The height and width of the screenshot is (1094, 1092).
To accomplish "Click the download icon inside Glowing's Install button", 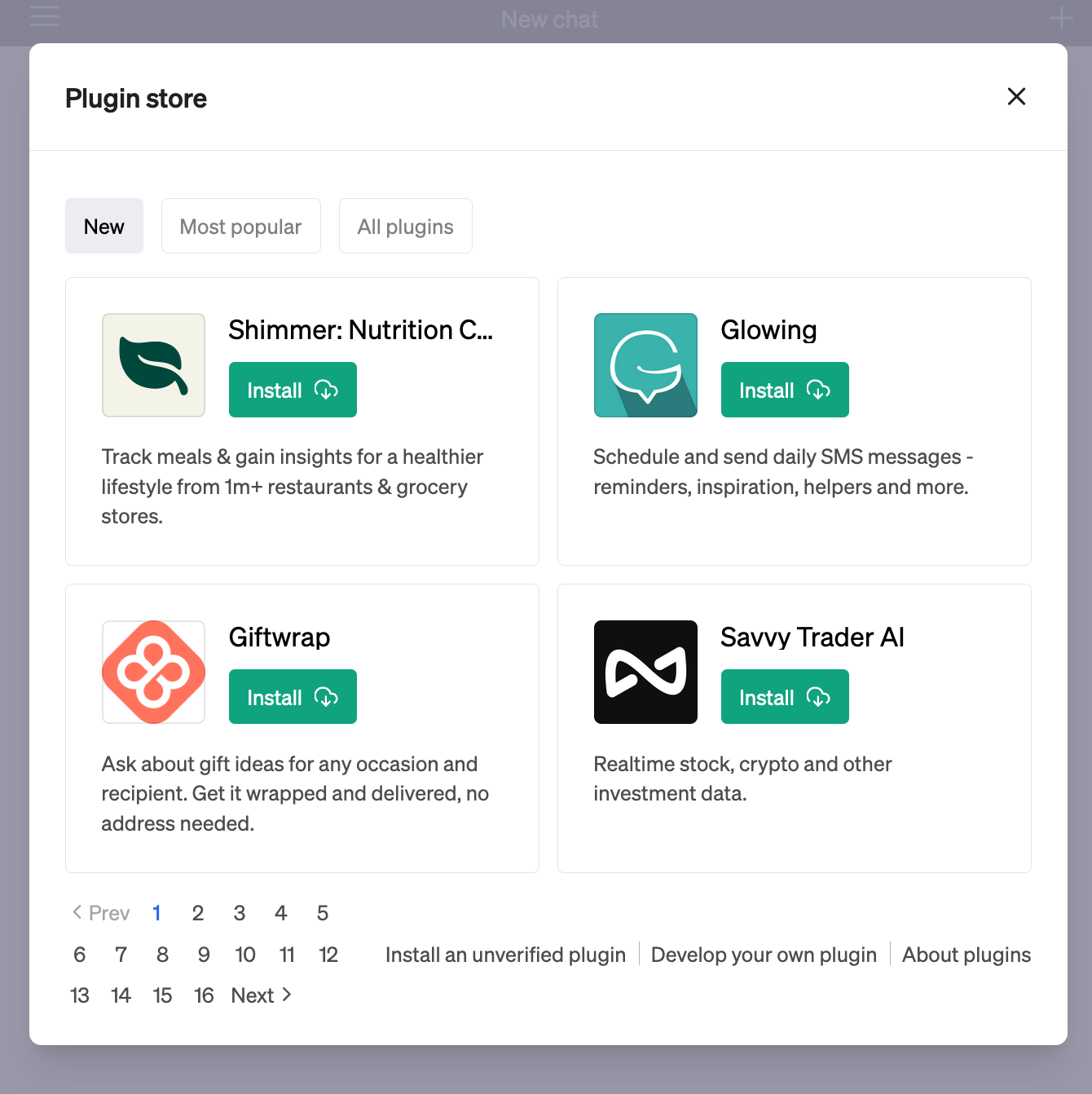I will (x=820, y=390).
